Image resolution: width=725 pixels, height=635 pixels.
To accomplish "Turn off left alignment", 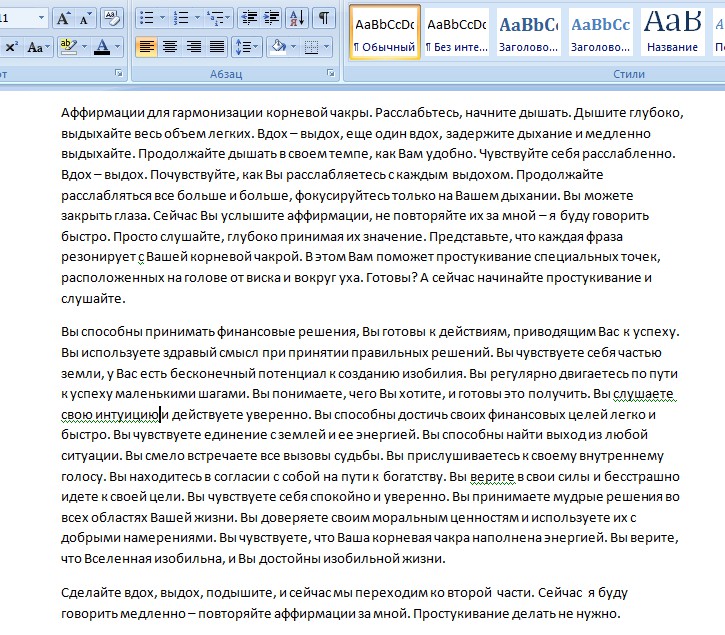I will pos(147,47).
